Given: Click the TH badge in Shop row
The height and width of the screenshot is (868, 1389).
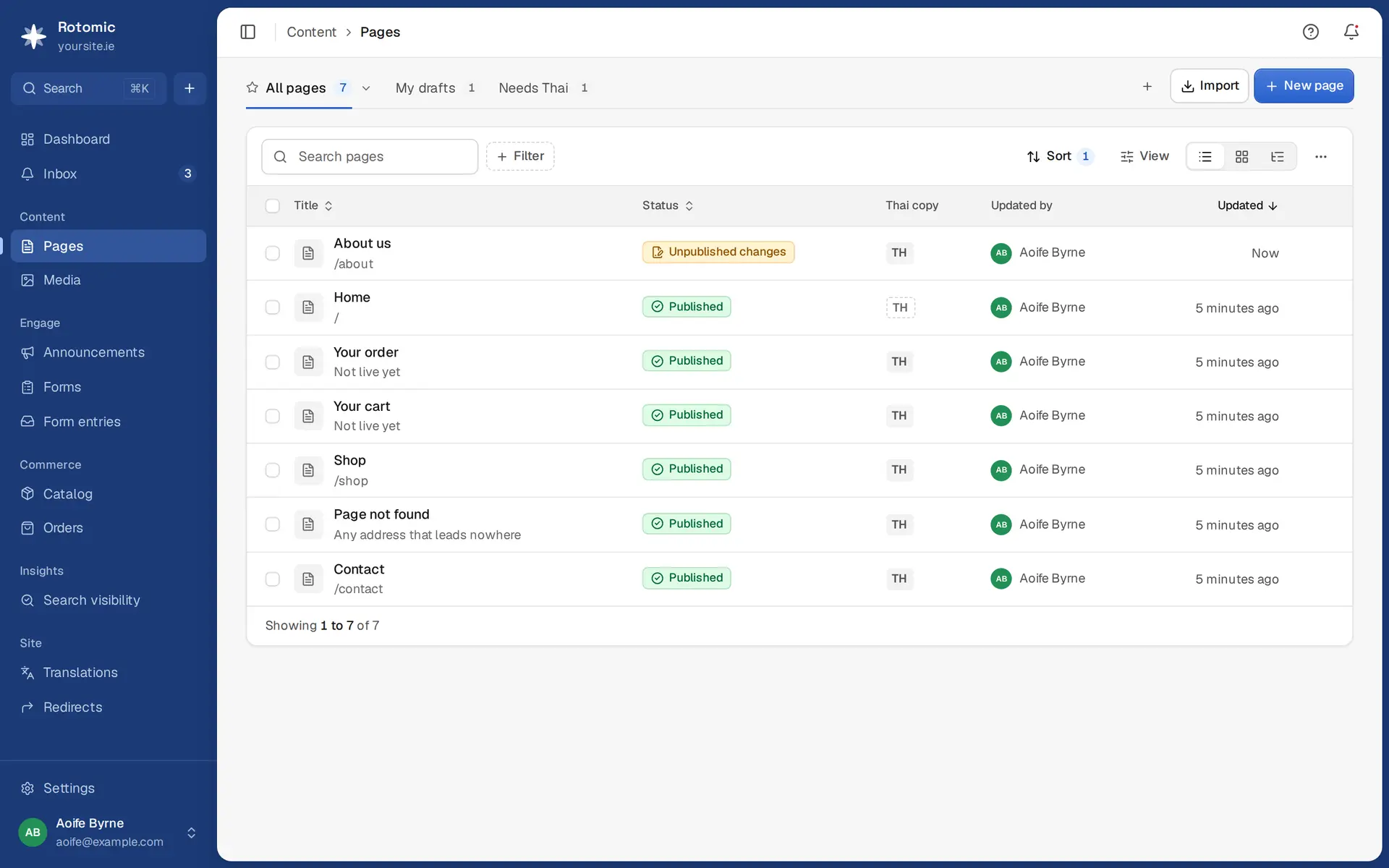Looking at the screenshot, I should tap(899, 469).
